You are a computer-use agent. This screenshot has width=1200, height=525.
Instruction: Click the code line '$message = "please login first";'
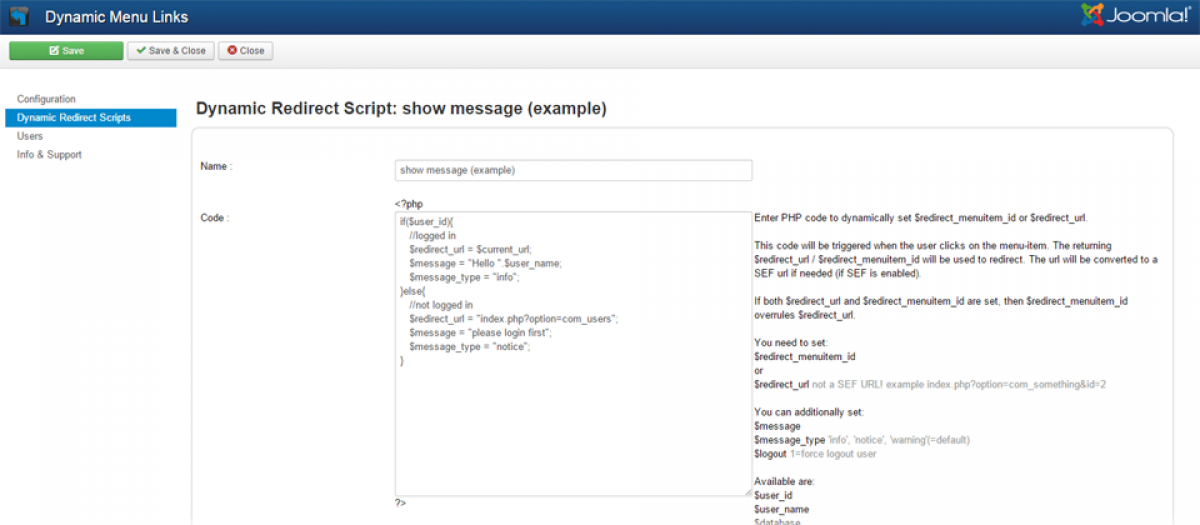coord(480,332)
